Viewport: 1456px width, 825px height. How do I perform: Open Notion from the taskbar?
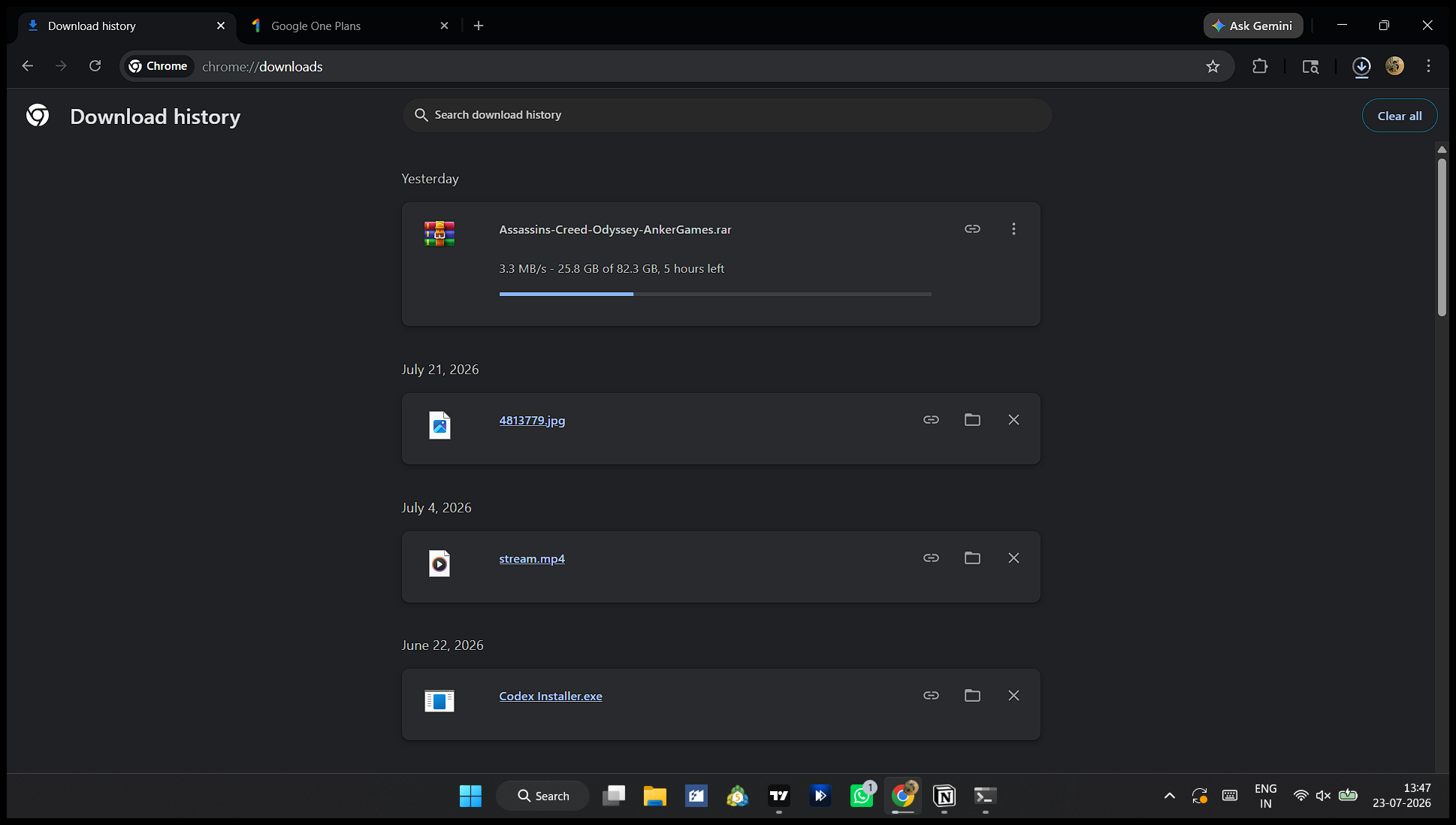coord(944,796)
